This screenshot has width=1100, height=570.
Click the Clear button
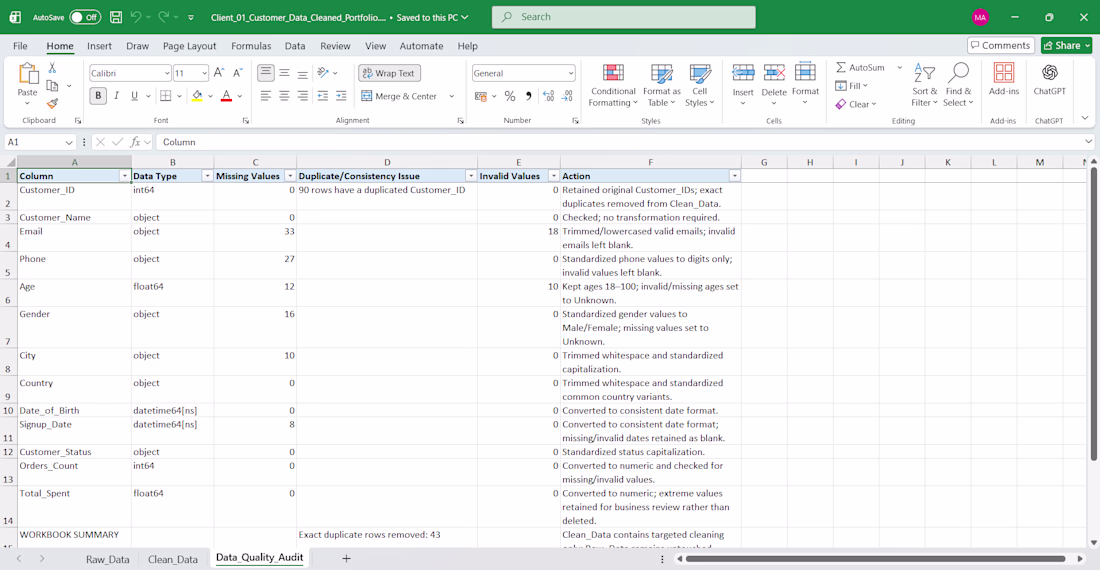point(856,104)
